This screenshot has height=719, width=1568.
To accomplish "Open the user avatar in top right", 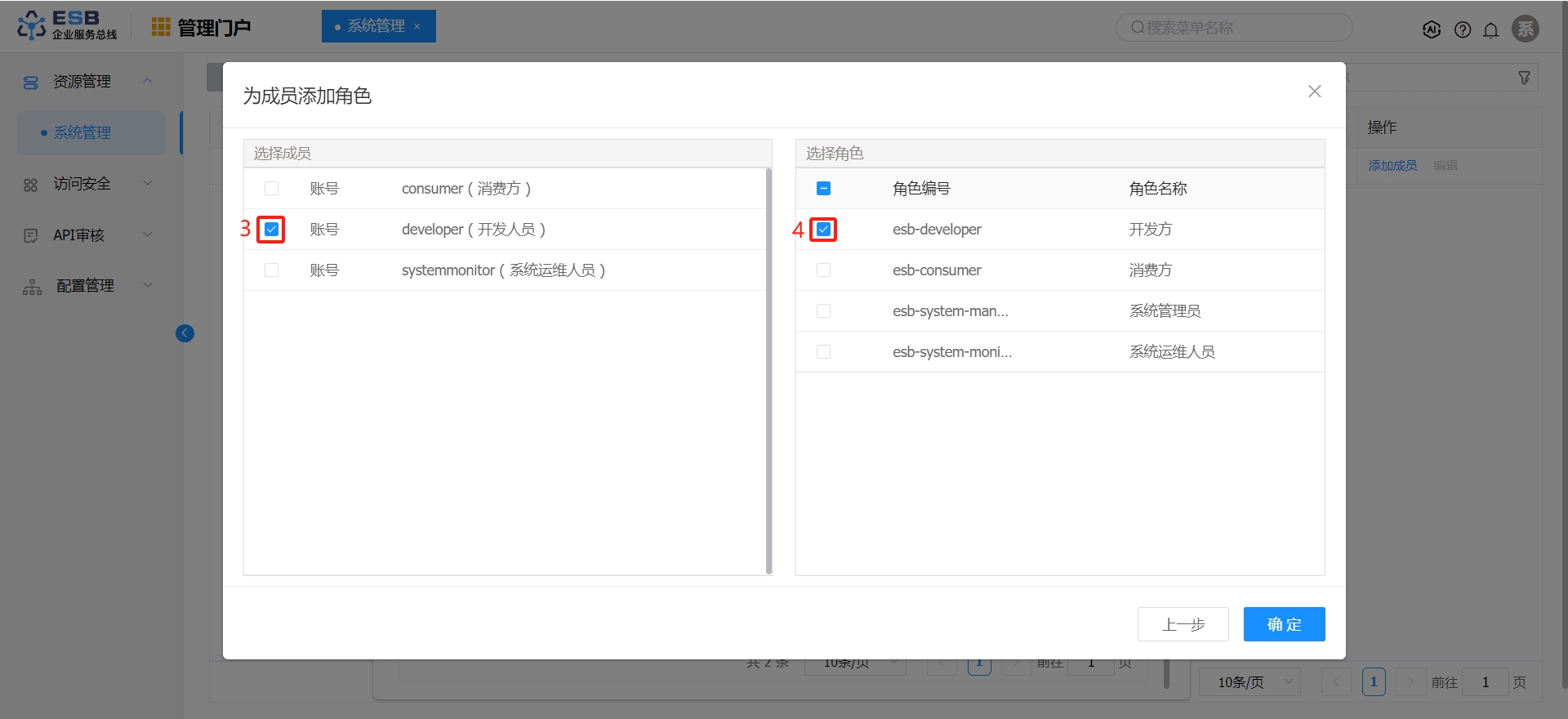I will [x=1526, y=29].
